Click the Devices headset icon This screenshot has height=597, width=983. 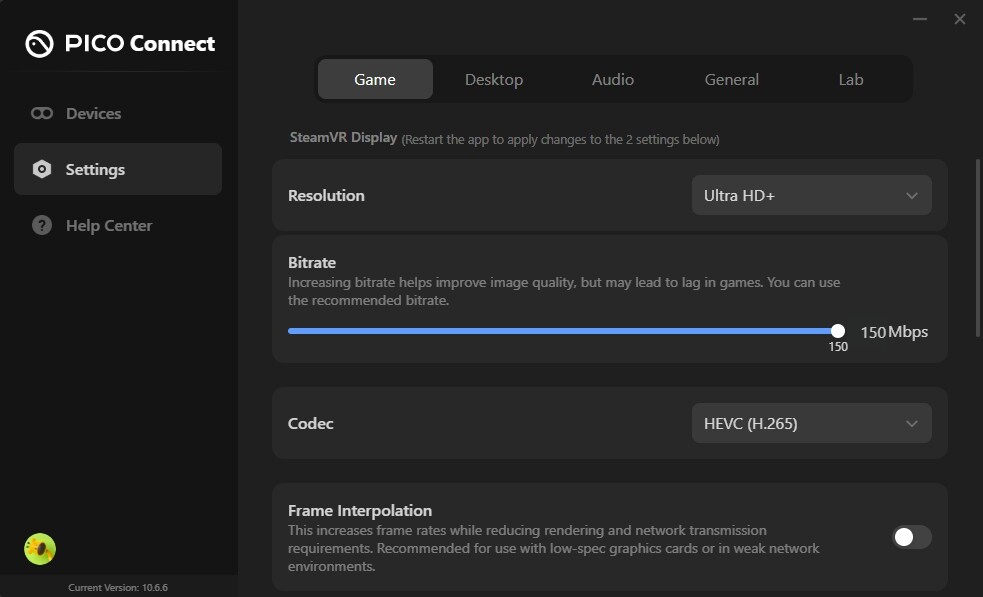point(42,114)
